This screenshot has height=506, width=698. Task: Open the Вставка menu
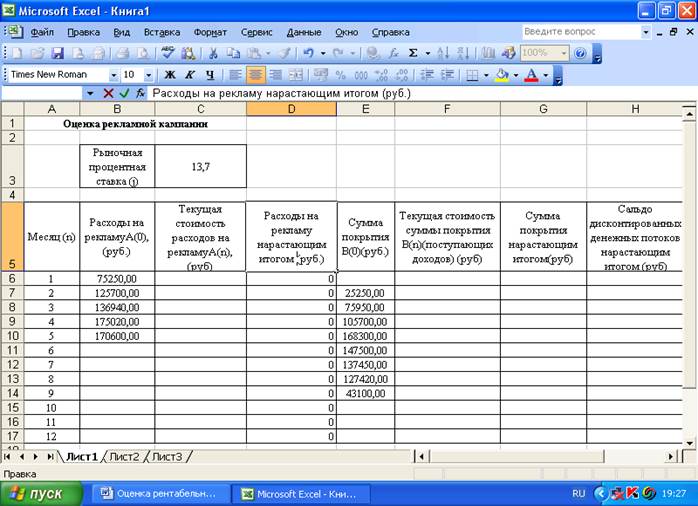pos(162,32)
